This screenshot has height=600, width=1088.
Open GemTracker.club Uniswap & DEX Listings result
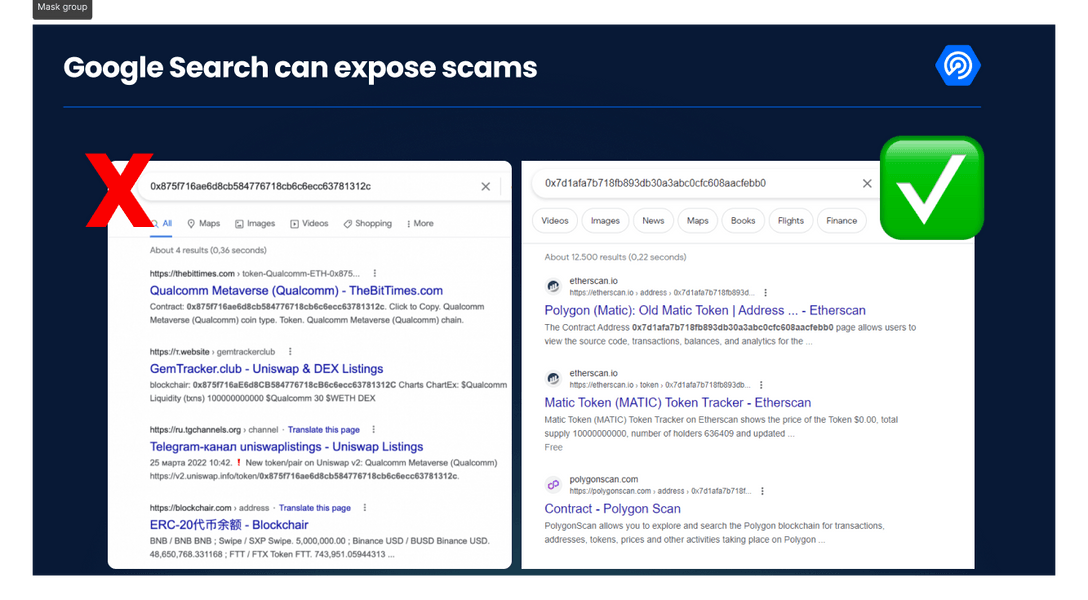266,369
